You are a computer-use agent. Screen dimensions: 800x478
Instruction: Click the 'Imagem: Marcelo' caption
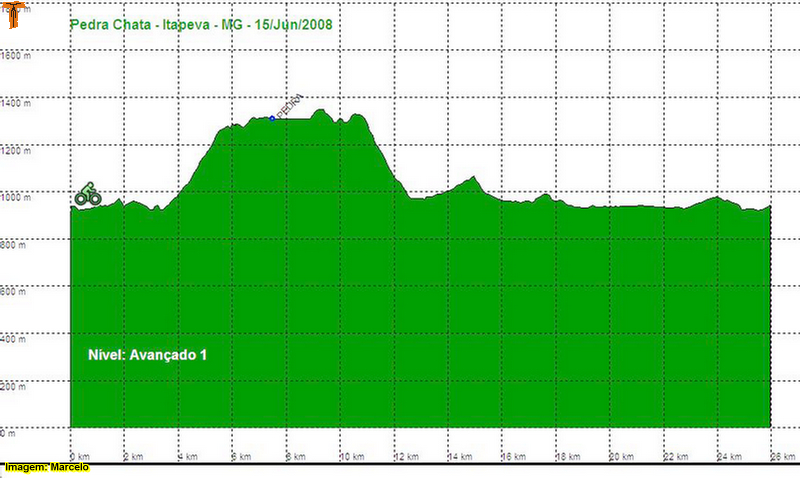(x=46, y=467)
